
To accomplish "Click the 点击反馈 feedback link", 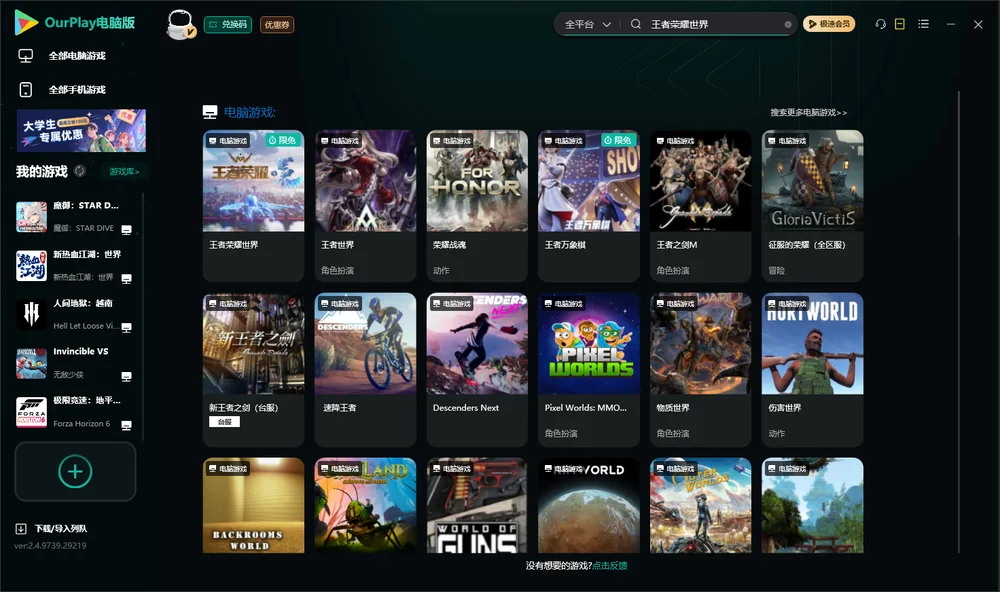I will (x=610, y=566).
